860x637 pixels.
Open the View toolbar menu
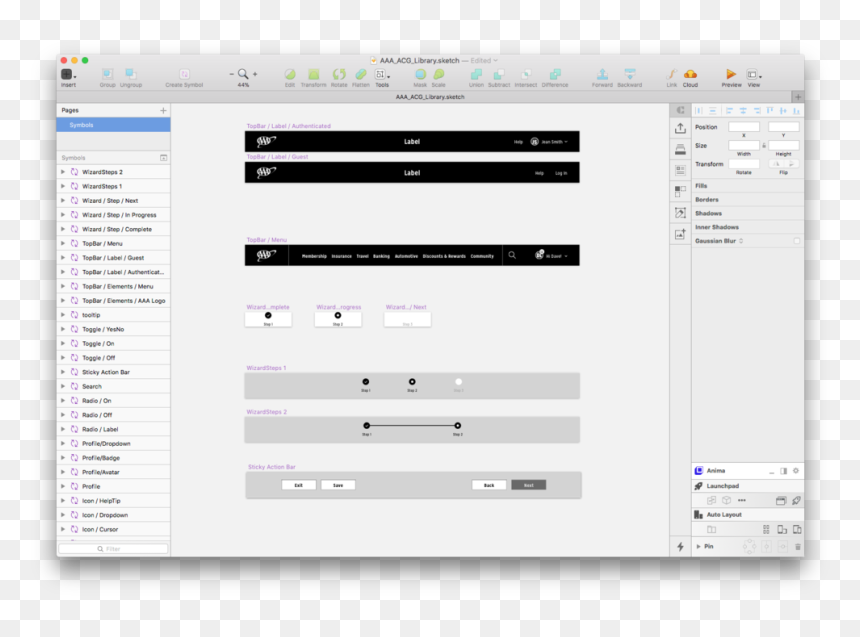pos(754,74)
